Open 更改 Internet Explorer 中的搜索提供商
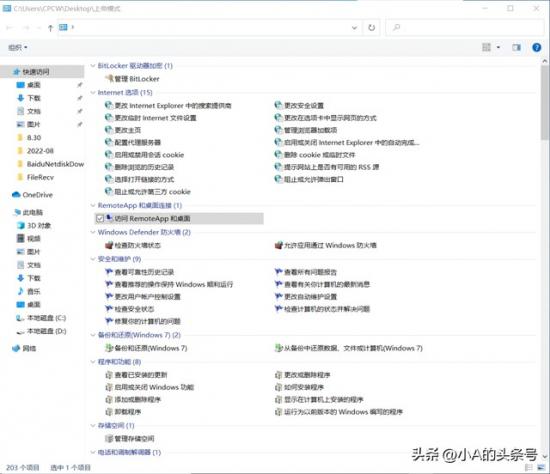This screenshot has width=550, height=474. (168, 105)
